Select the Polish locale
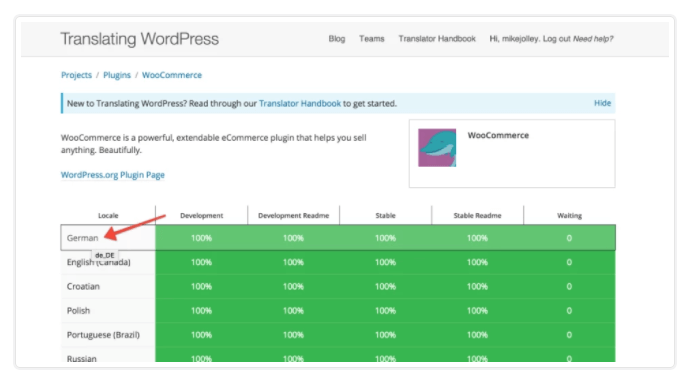693x383 pixels. pos(78,311)
